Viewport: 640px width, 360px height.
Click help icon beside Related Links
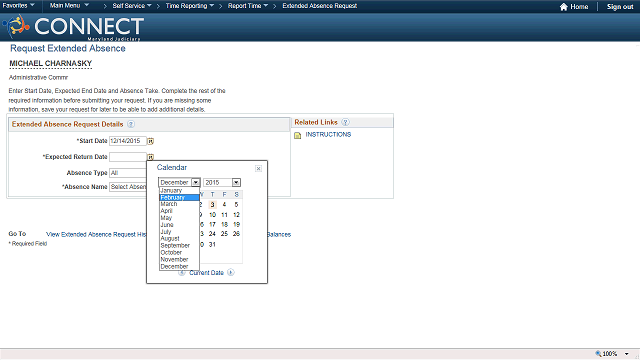(345, 122)
